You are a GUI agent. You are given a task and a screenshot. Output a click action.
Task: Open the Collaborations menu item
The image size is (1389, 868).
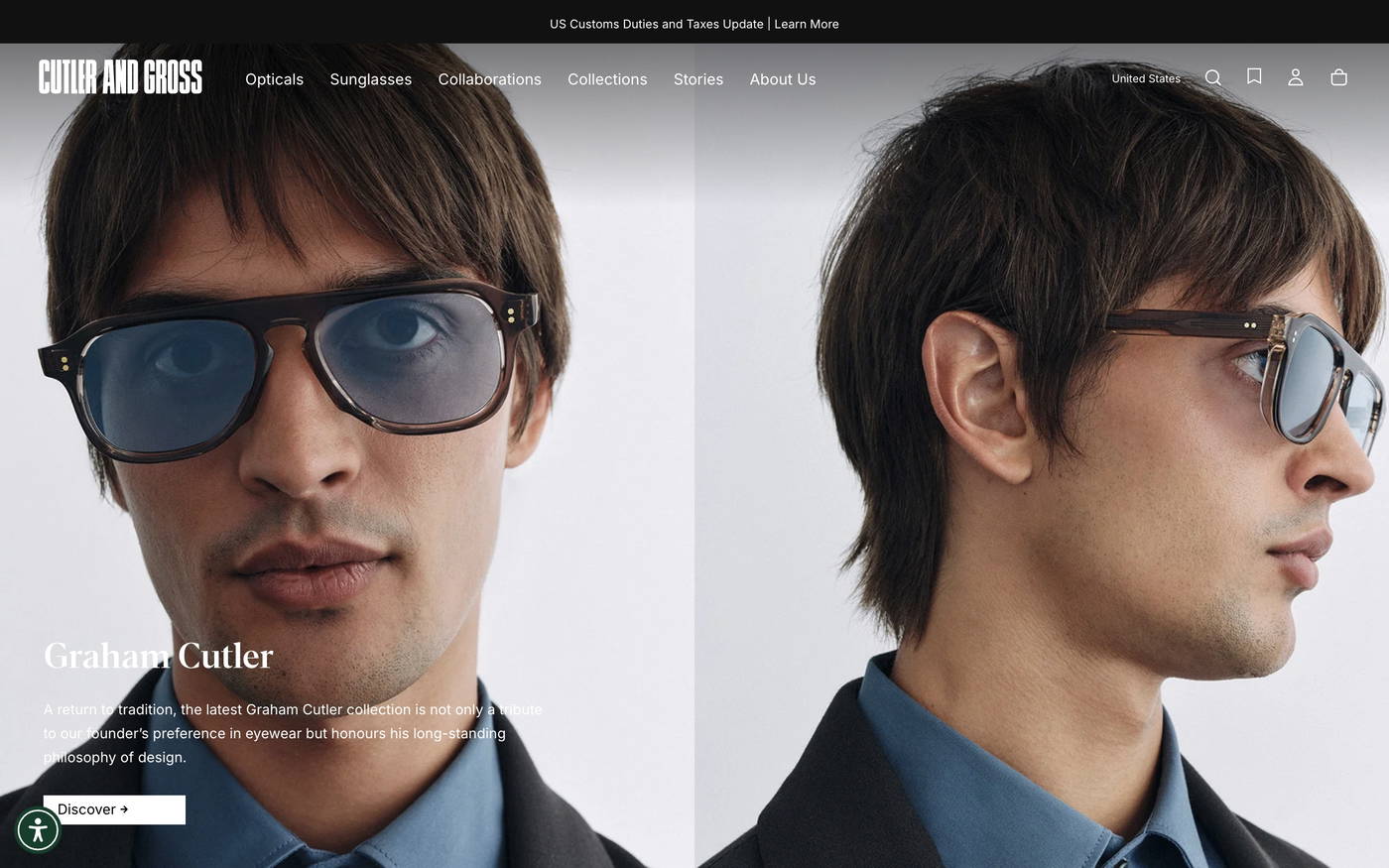pos(489,79)
